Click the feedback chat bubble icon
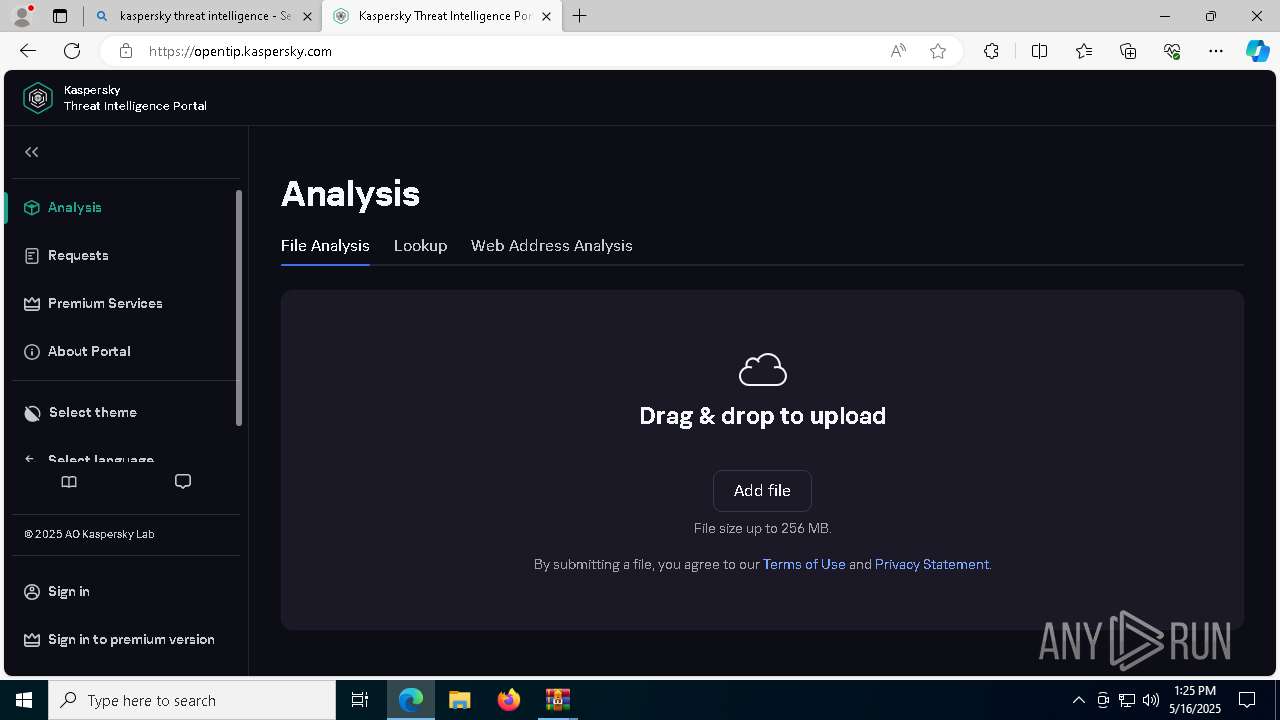Screen dimensions: 1280x720 point(183,482)
